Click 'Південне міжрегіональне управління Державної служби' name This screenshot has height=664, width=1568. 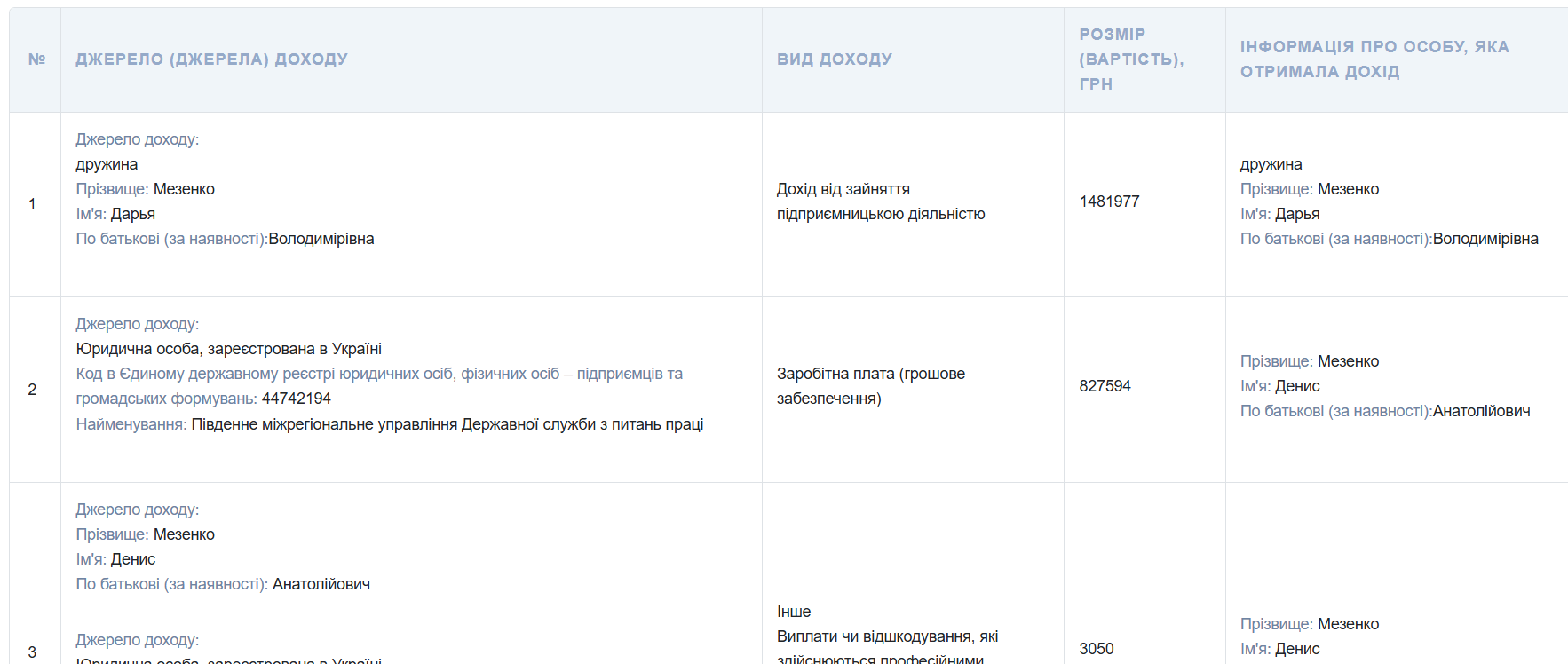447,424
